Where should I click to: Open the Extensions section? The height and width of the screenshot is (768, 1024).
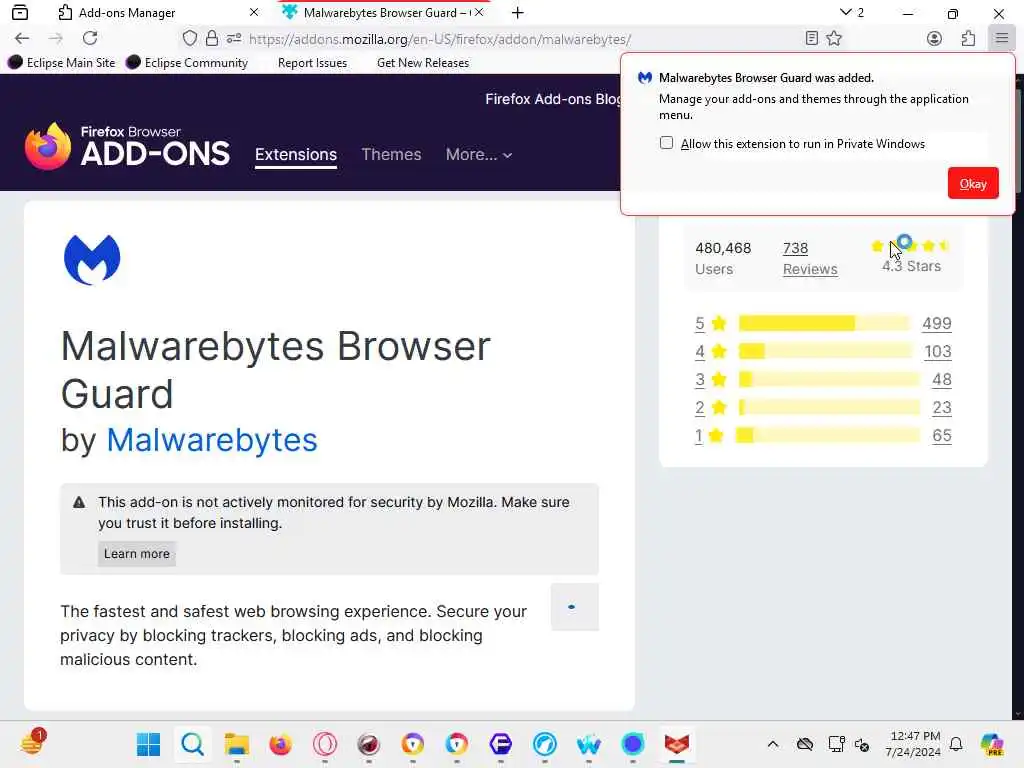click(x=296, y=155)
